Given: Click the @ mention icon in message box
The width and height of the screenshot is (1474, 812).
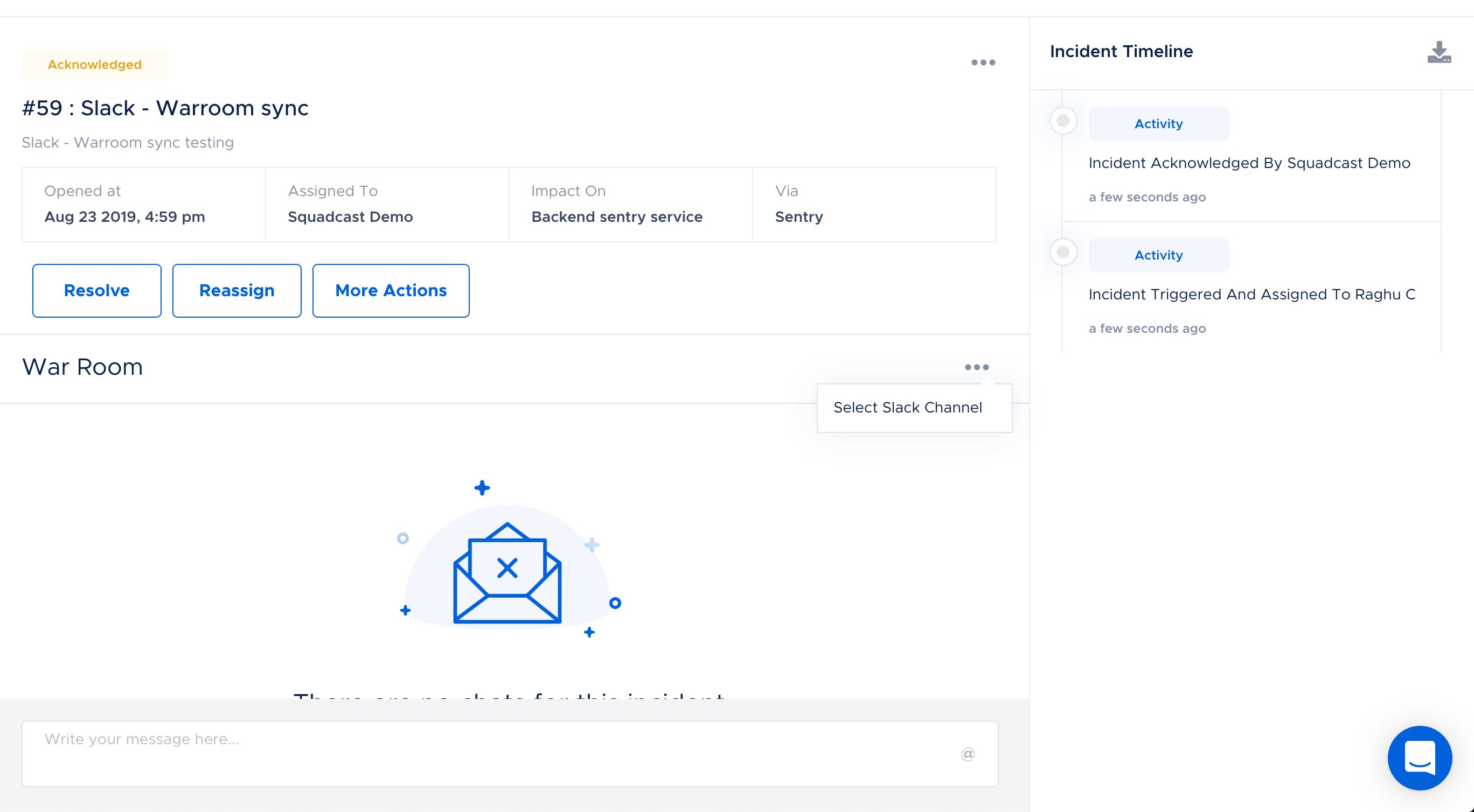Looking at the screenshot, I should pos(968,754).
